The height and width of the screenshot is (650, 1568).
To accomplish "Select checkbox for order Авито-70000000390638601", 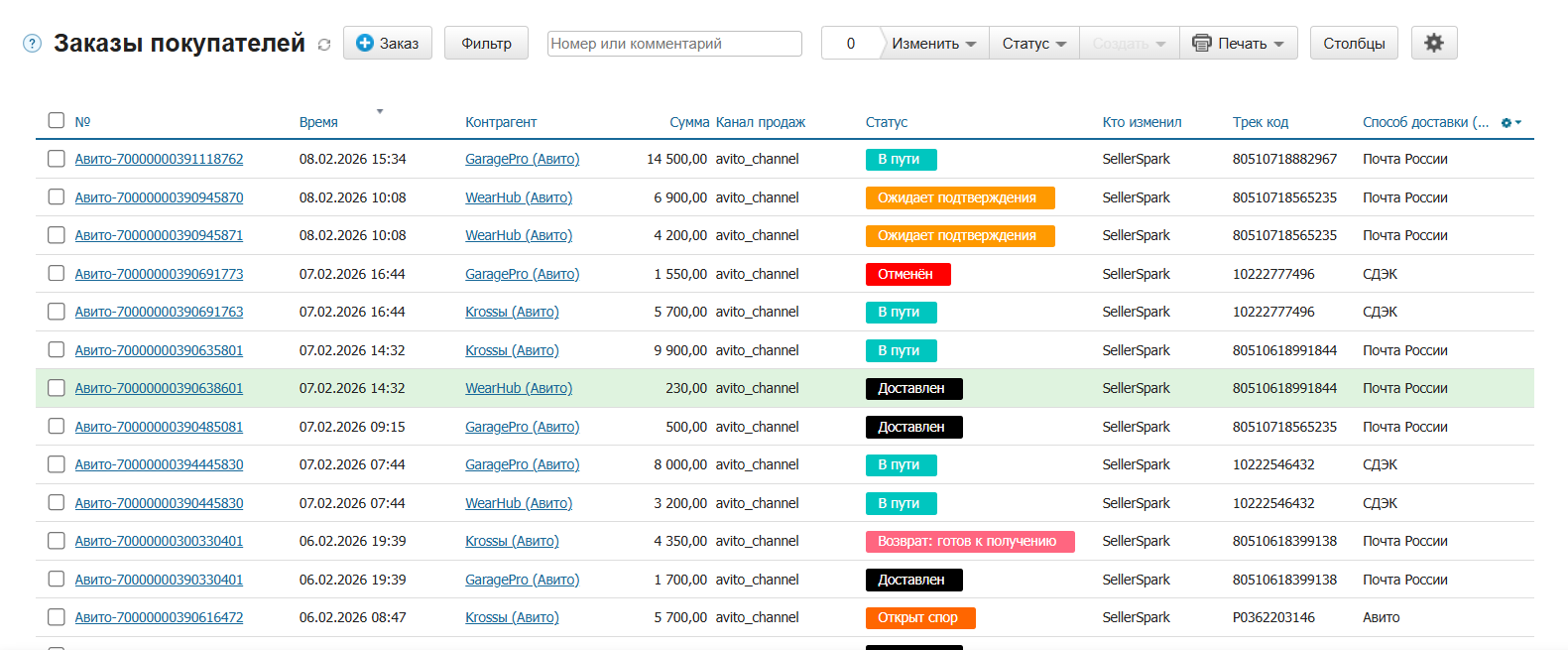I will (57, 388).
